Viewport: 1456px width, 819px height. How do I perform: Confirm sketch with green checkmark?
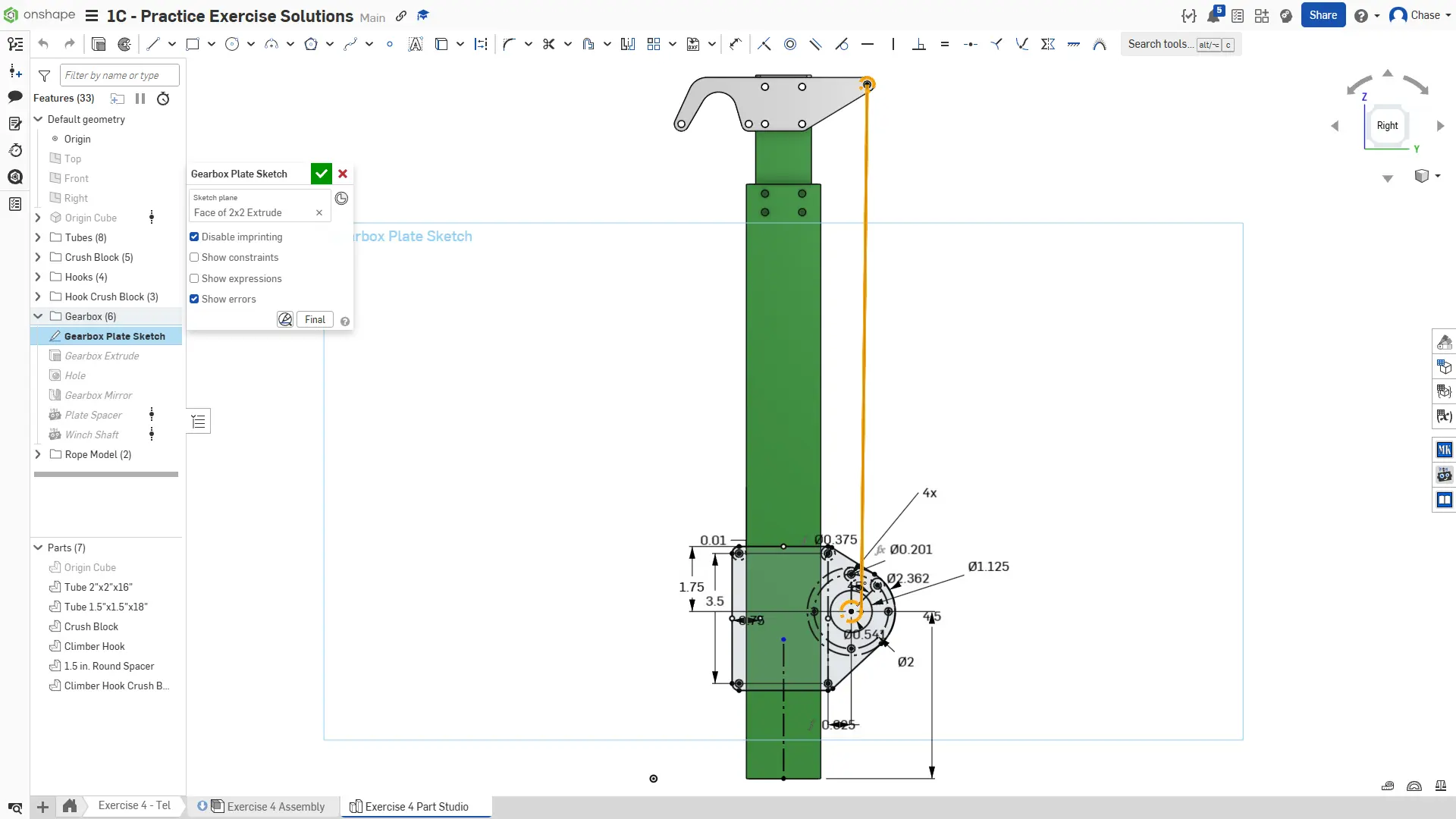click(x=321, y=174)
